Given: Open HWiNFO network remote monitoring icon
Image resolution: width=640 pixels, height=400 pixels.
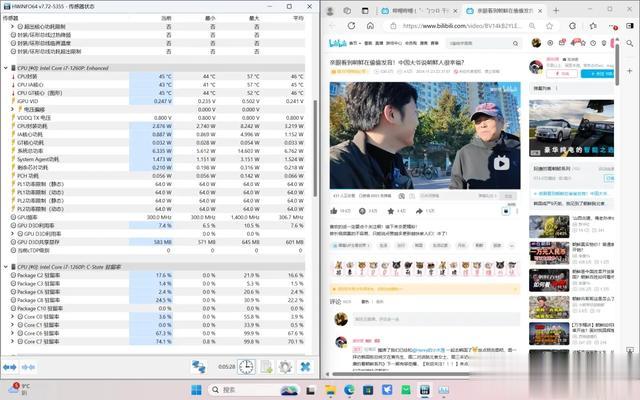Looking at the screenshot, I should coord(199,367).
